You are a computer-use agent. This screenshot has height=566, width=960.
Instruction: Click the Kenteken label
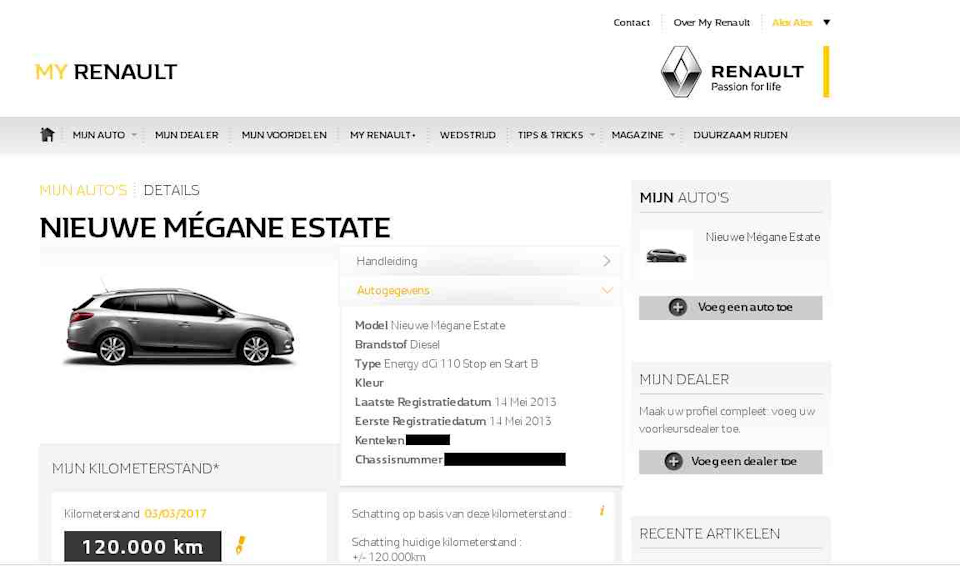(379, 440)
